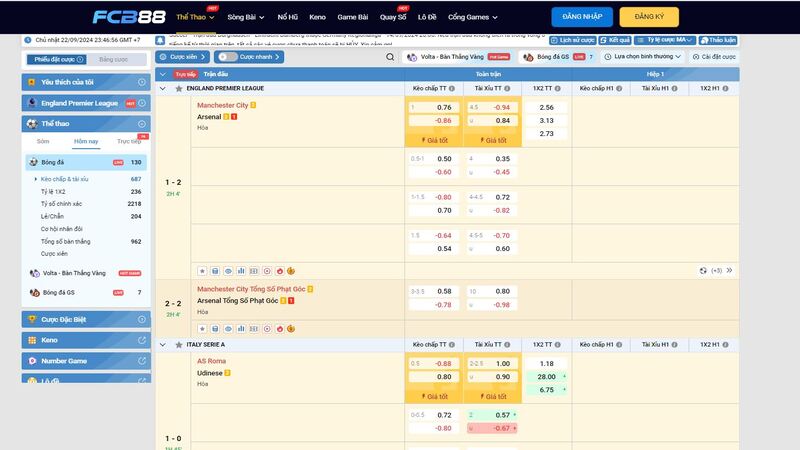
Task: Click the FCB88 logo
Action: [129, 17]
